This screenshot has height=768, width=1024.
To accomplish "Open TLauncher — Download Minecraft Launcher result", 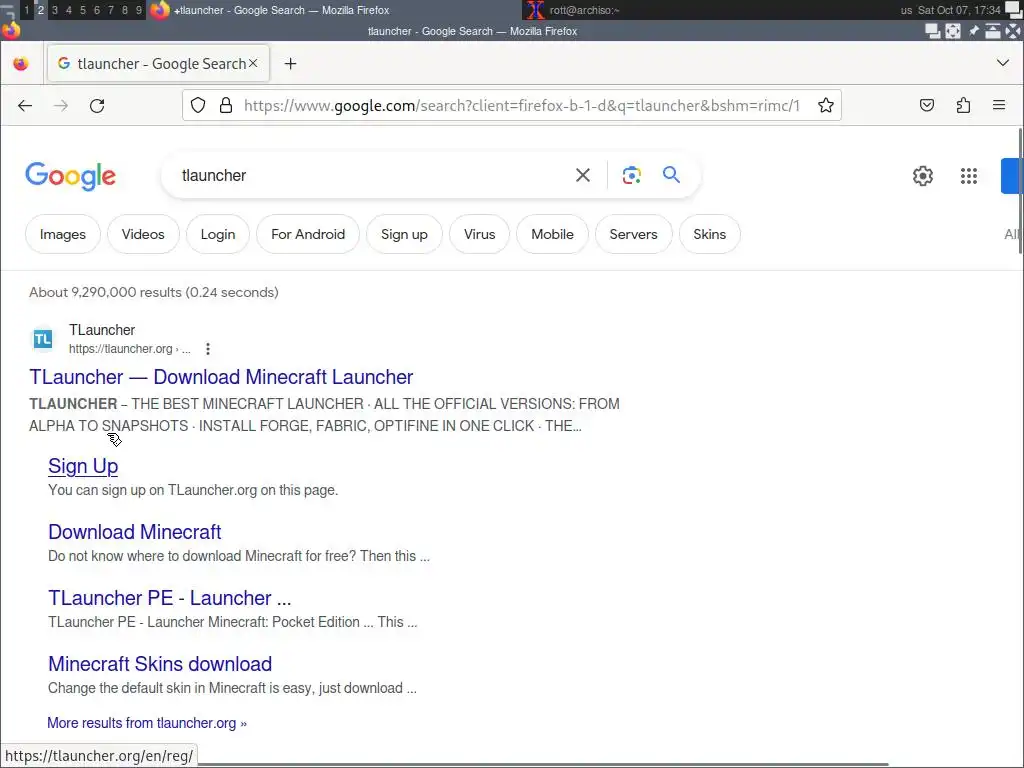I will 221,377.
